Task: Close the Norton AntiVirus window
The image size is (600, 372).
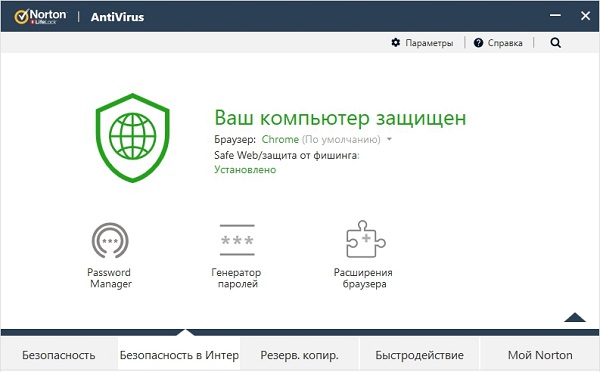Action: 585,16
